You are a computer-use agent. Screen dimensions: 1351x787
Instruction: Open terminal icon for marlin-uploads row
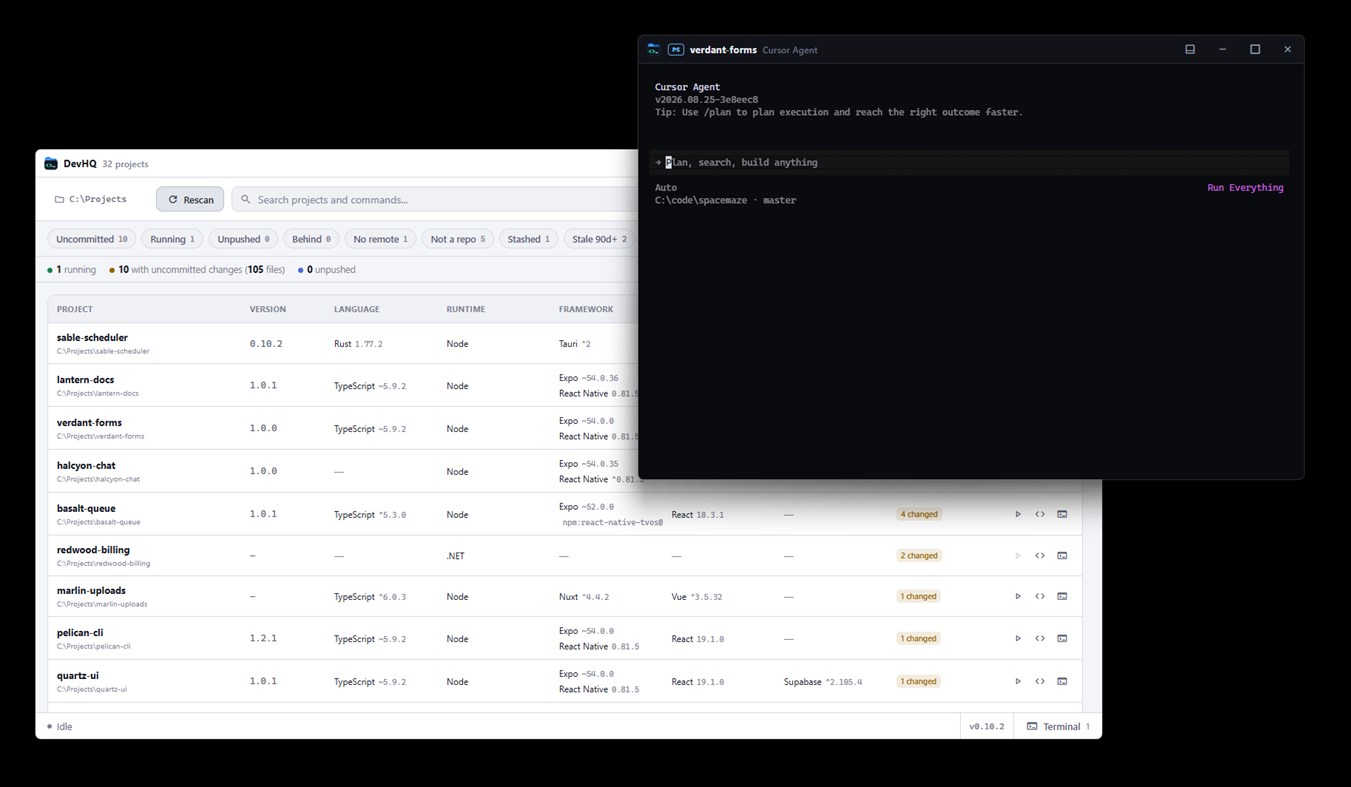click(1062, 596)
